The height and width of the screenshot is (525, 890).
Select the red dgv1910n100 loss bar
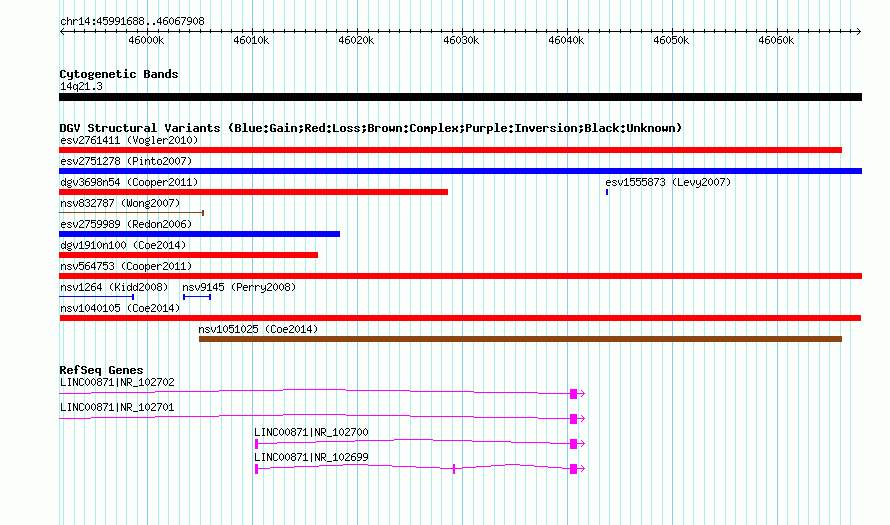188,255
